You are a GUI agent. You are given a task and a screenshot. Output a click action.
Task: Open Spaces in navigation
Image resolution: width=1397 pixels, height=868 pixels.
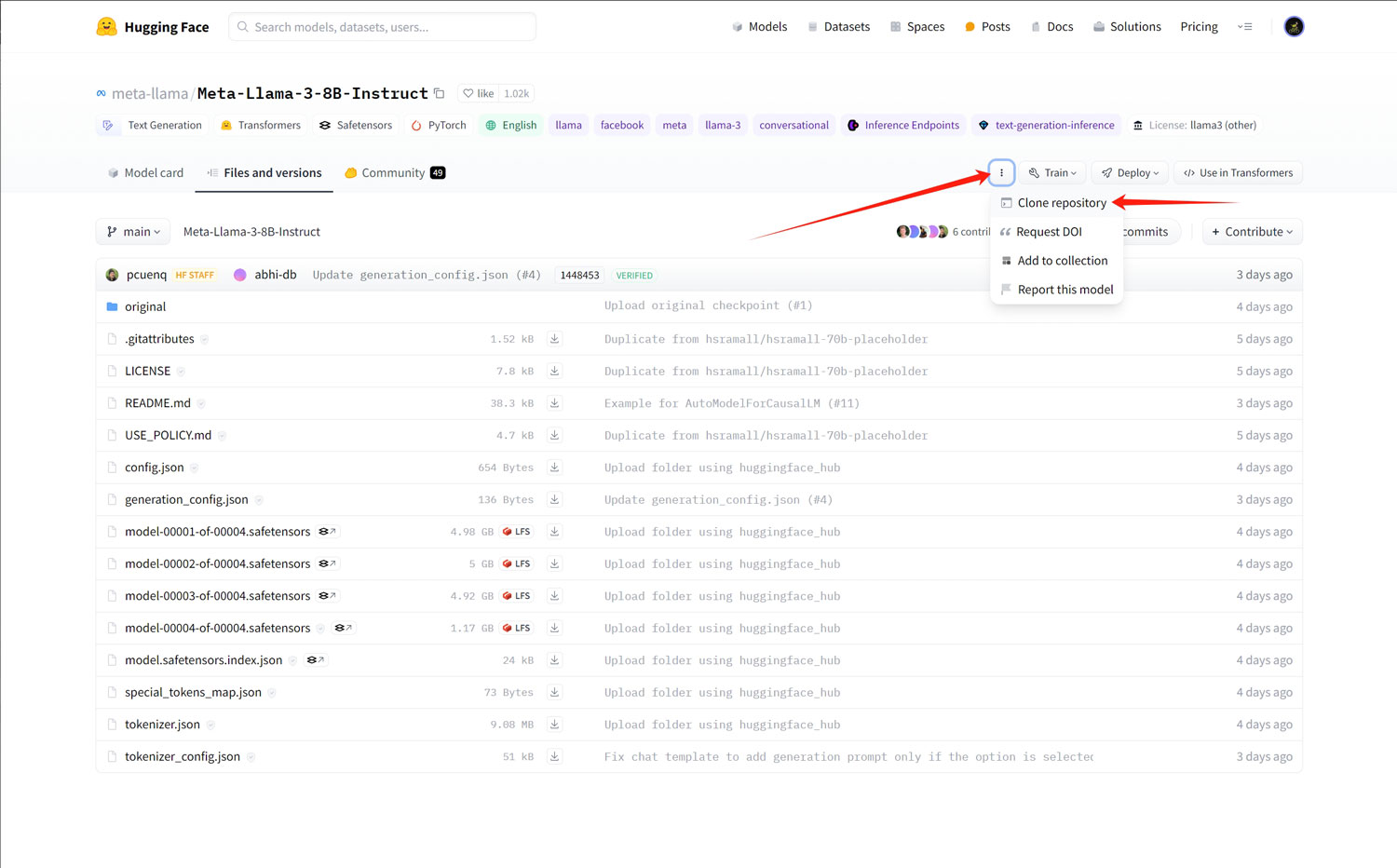coord(917,27)
